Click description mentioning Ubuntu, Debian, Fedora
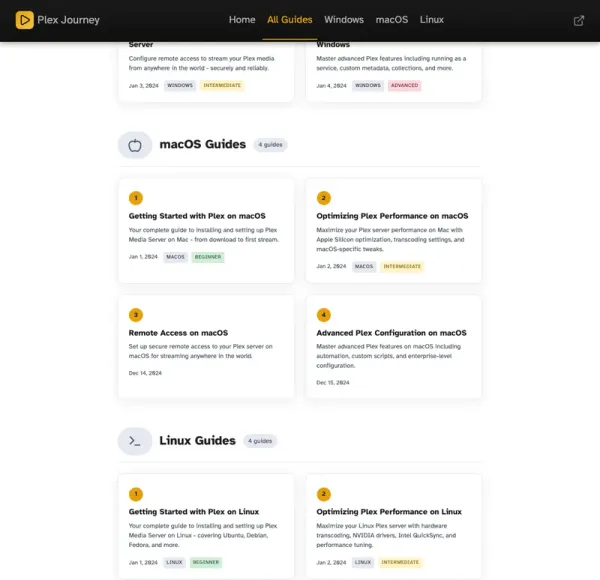Screen dimensions: 600x580 point(203,535)
